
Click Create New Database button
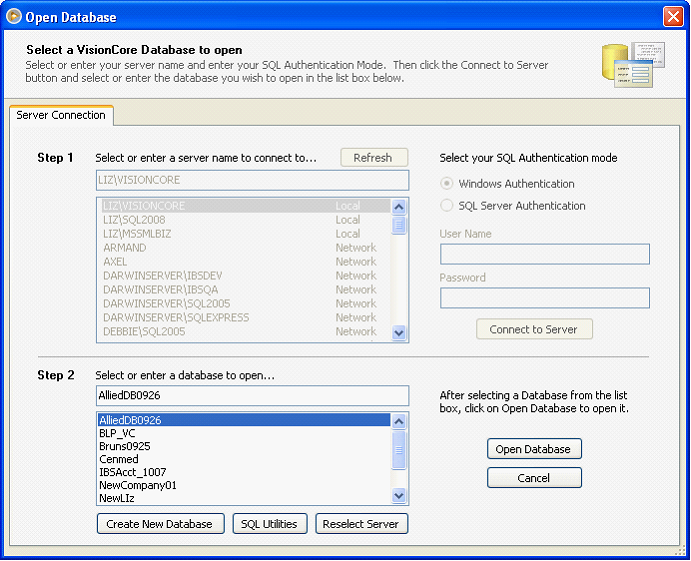tap(160, 524)
